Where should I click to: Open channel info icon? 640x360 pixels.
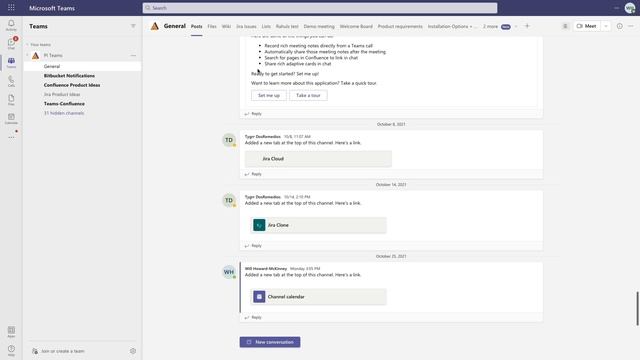coord(620,26)
